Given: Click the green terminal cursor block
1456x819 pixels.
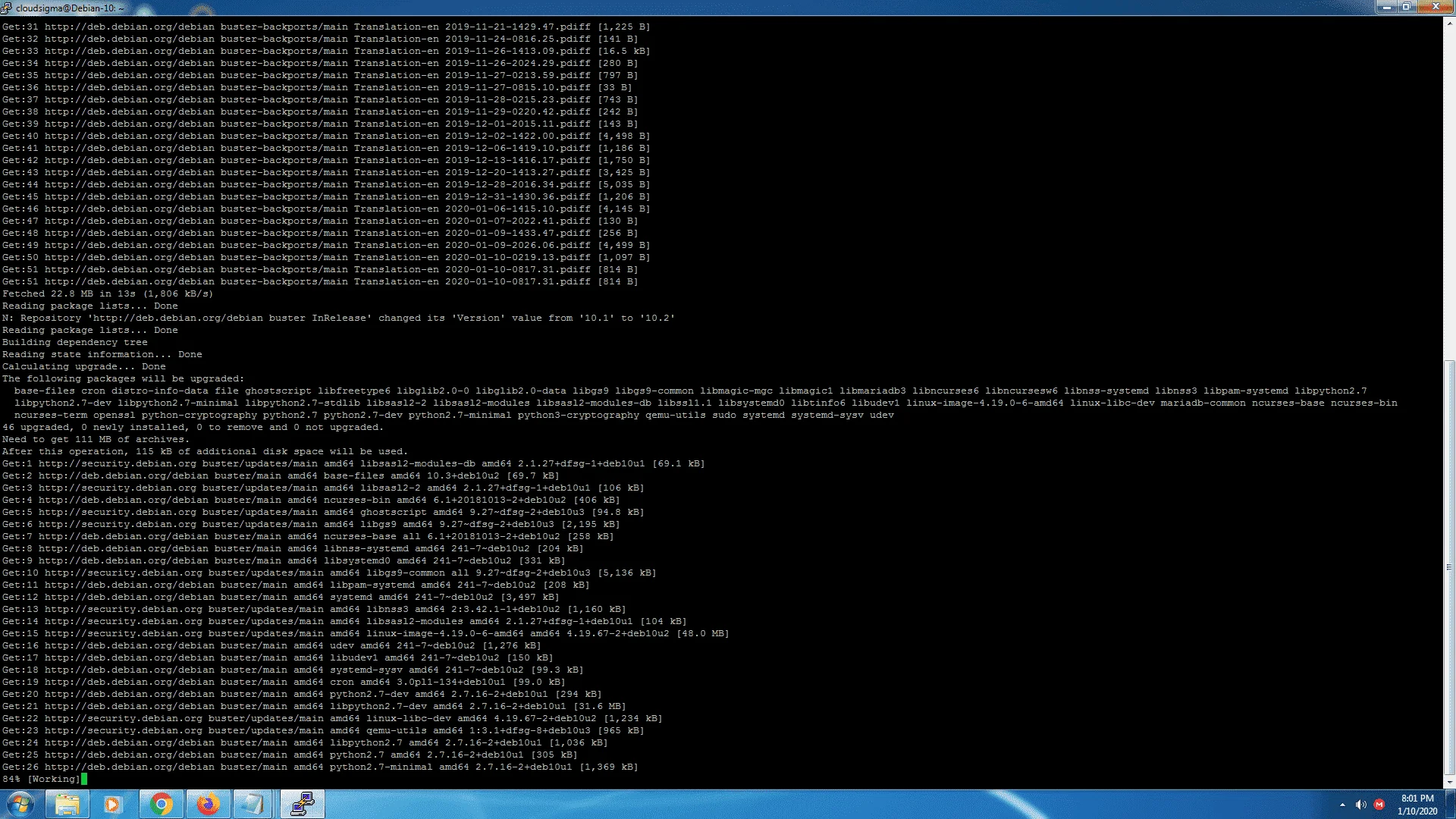Looking at the screenshot, I should click(84, 779).
